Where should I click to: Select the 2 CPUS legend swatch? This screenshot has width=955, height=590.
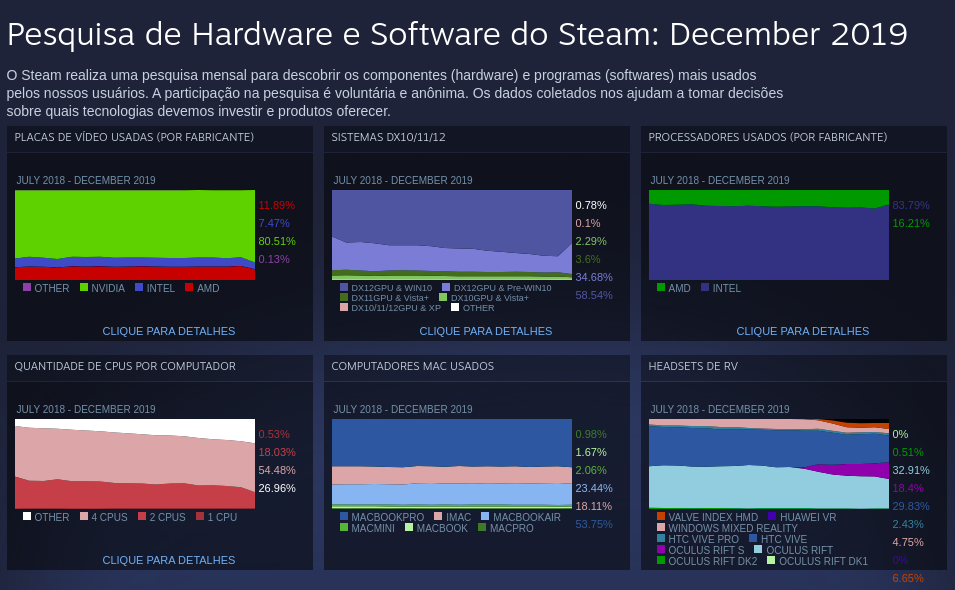(x=142, y=516)
